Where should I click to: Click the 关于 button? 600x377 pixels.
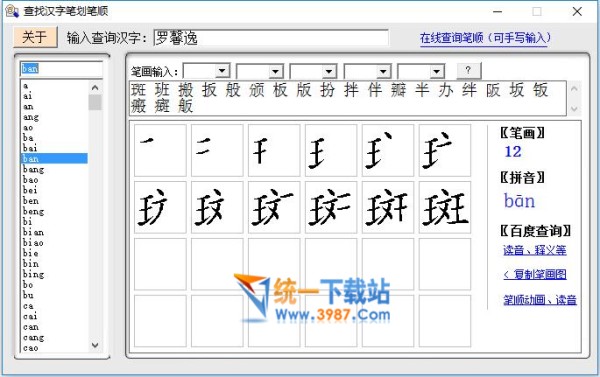coord(35,37)
